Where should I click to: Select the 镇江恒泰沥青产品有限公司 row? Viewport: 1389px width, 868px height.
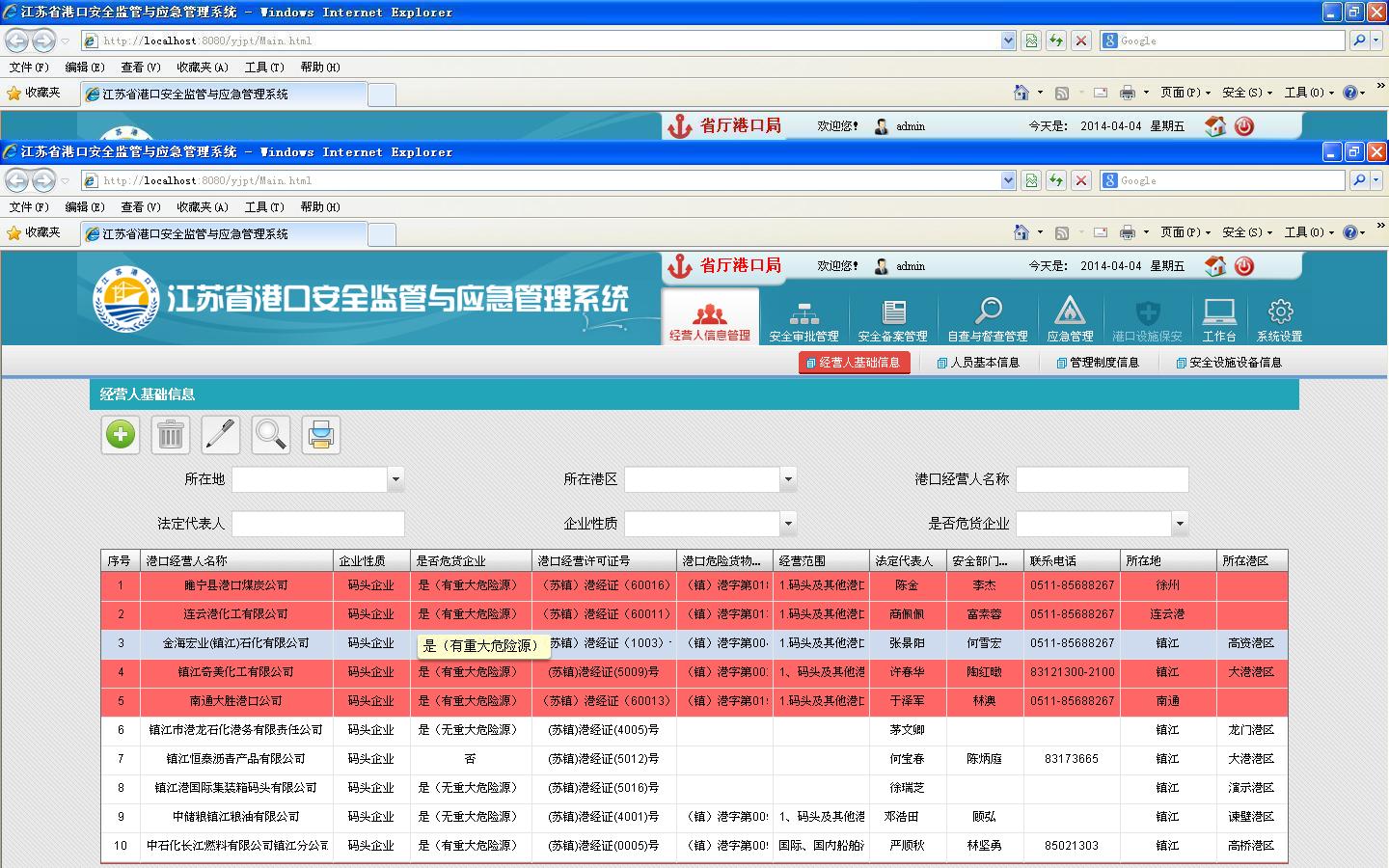click(235, 759)
